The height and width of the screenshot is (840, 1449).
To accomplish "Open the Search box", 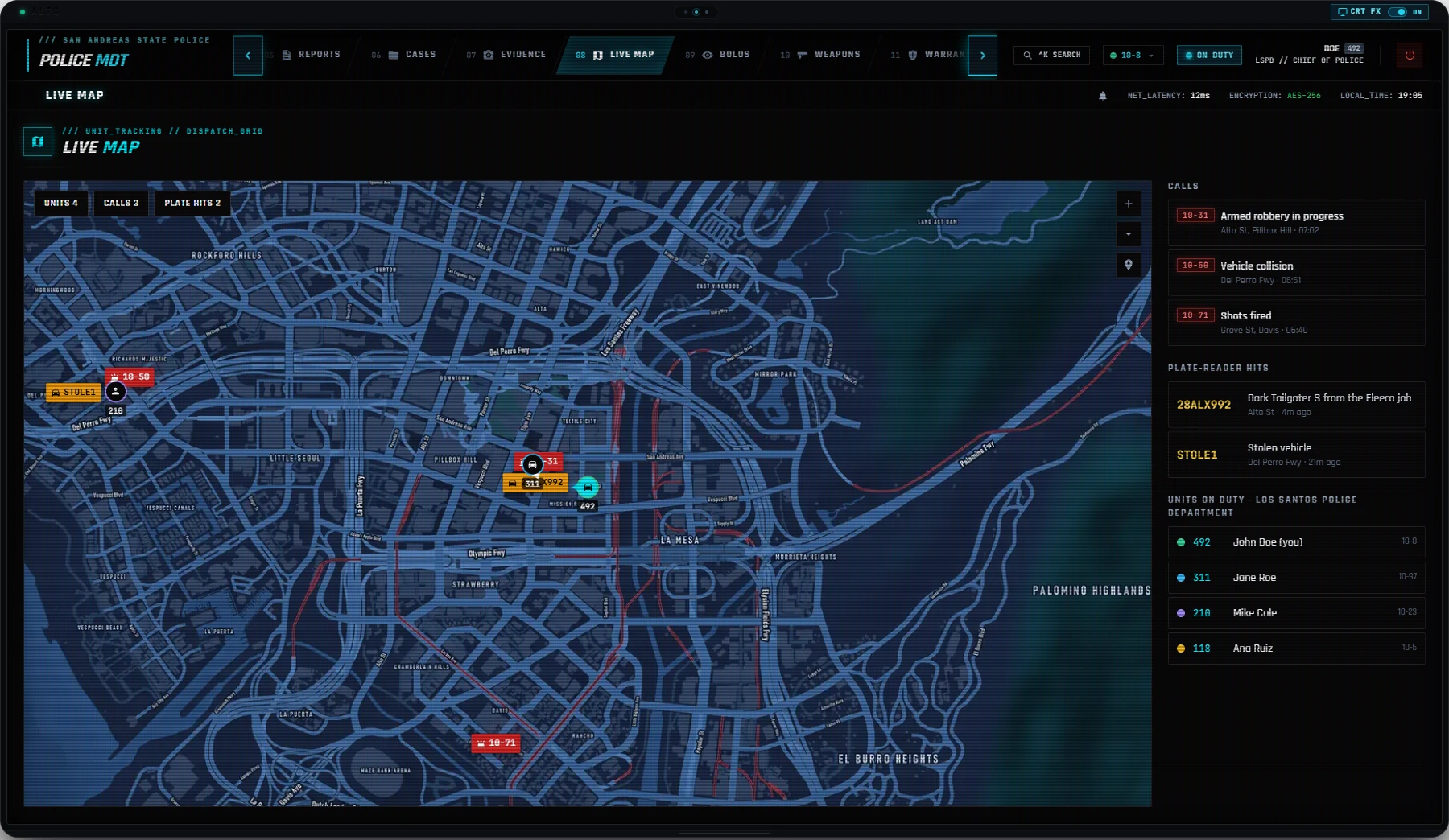I will (1051, 55).
